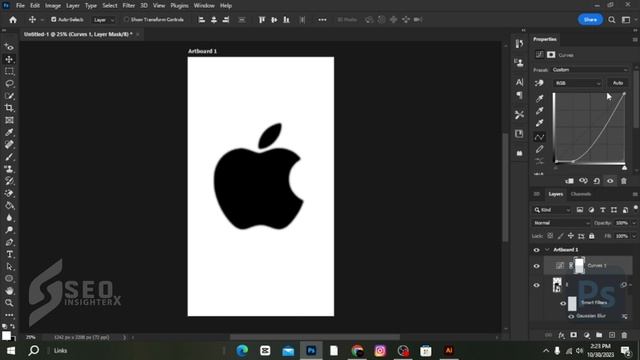This screenshot has height=360, width=640.
Task: Open the Kind filter dropdown in Layers
Action: pos(552,210)
